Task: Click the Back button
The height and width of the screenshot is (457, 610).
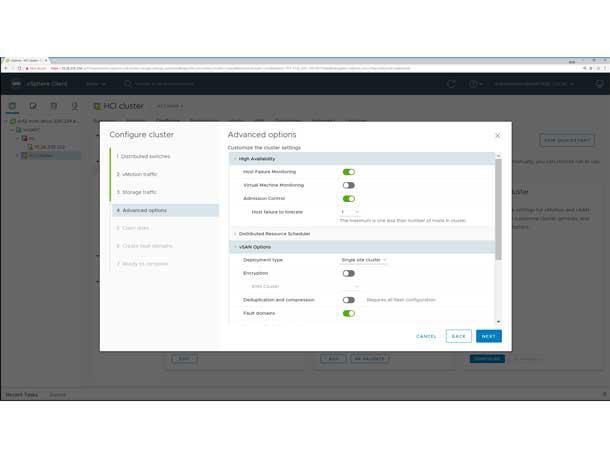Action: click(x=459, y=336)
